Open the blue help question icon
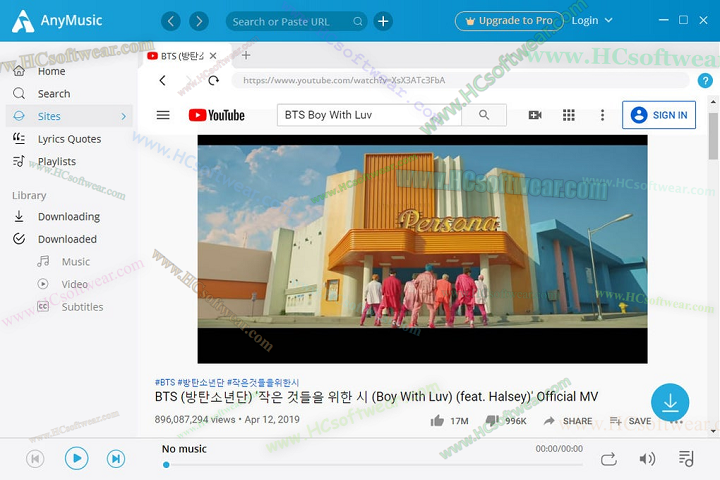Image resolution: width=720 pixels, height=480 pixels. (705, 80)
